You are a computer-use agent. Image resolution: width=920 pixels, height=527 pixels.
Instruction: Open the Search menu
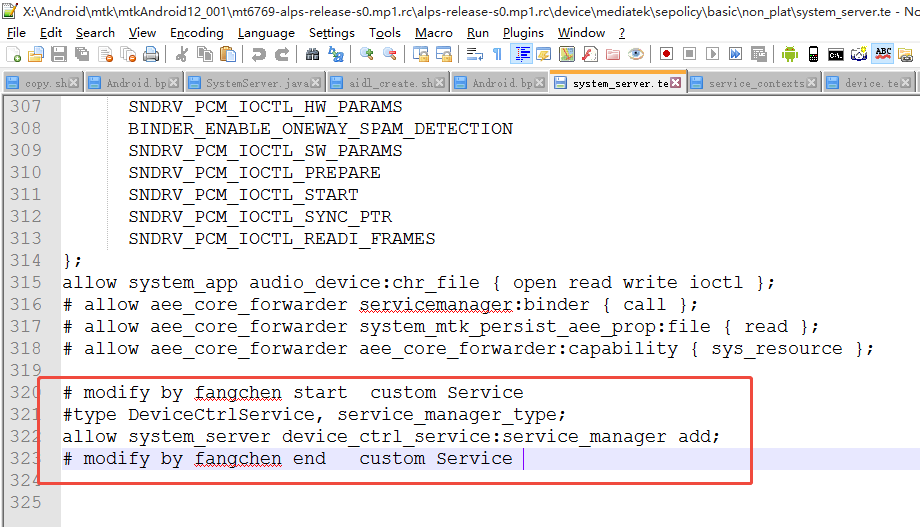[95, 33]
